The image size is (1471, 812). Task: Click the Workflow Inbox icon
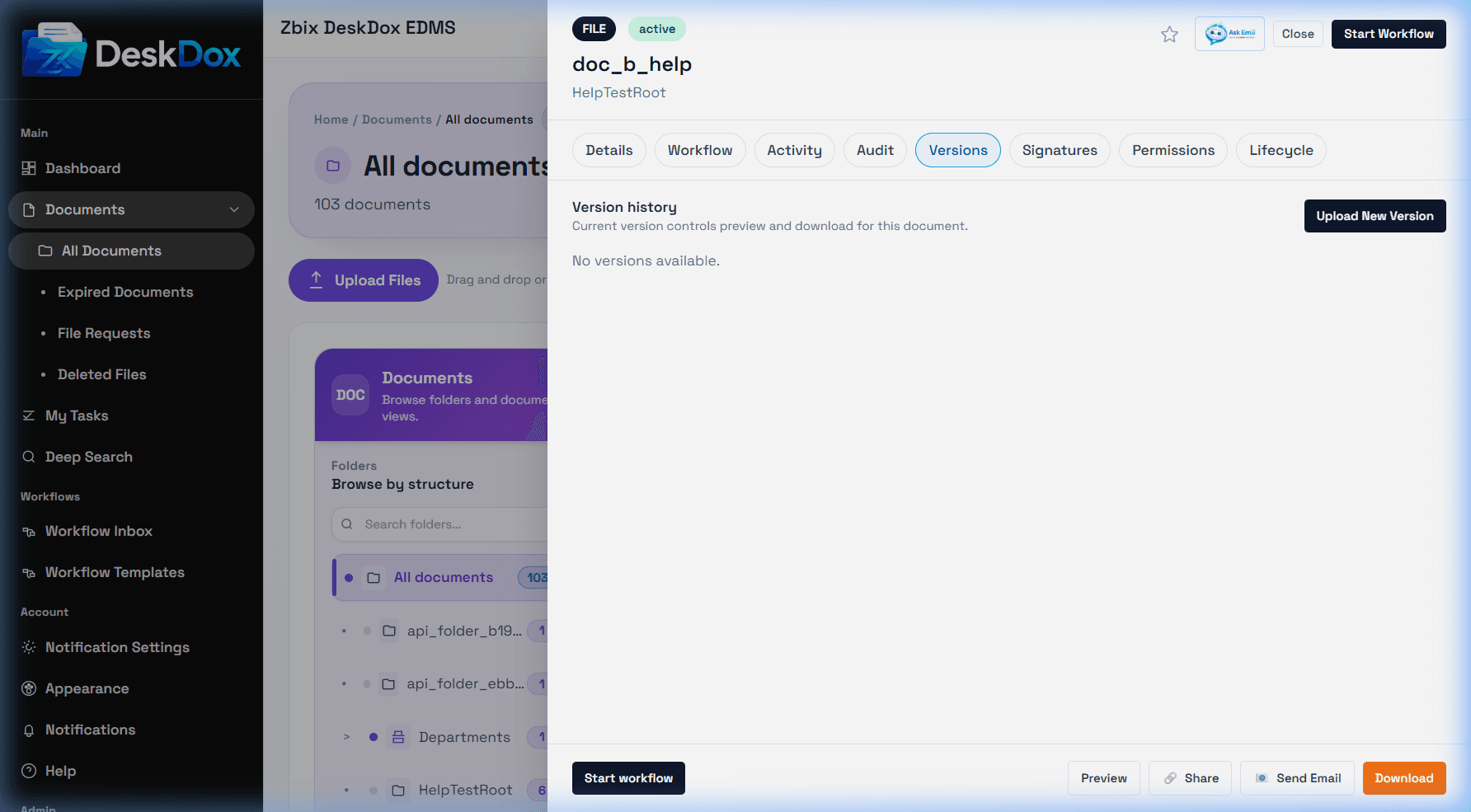tap(29, 532)
